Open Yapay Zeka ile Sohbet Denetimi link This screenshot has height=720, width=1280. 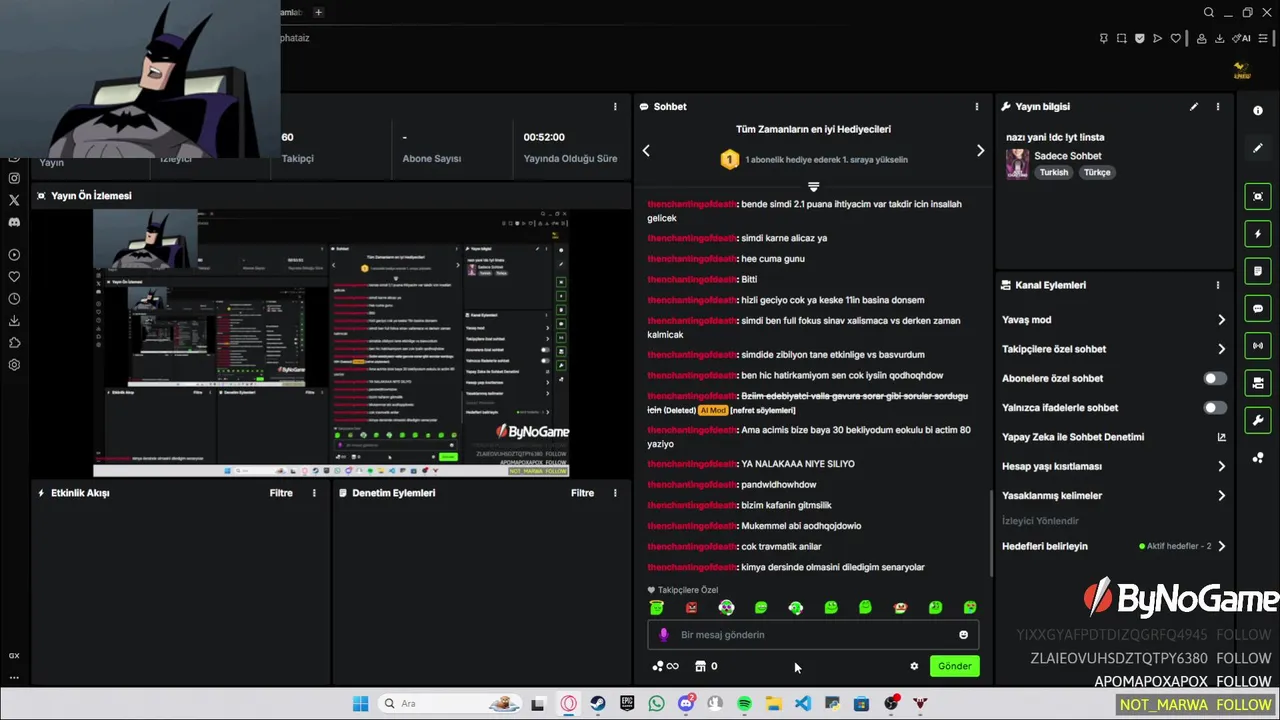coord(1221,437)
